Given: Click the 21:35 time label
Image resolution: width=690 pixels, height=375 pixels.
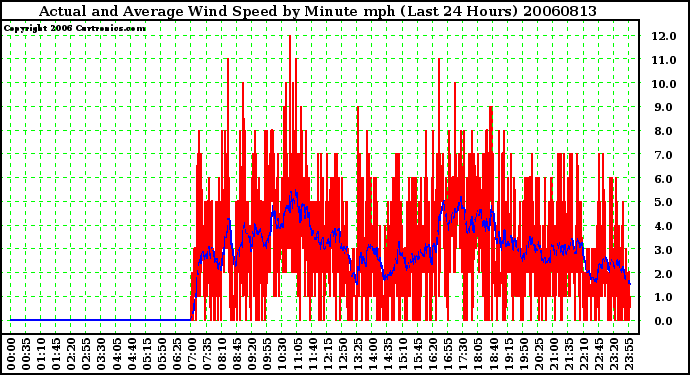Looking at the screenshot, I should 568,354.
